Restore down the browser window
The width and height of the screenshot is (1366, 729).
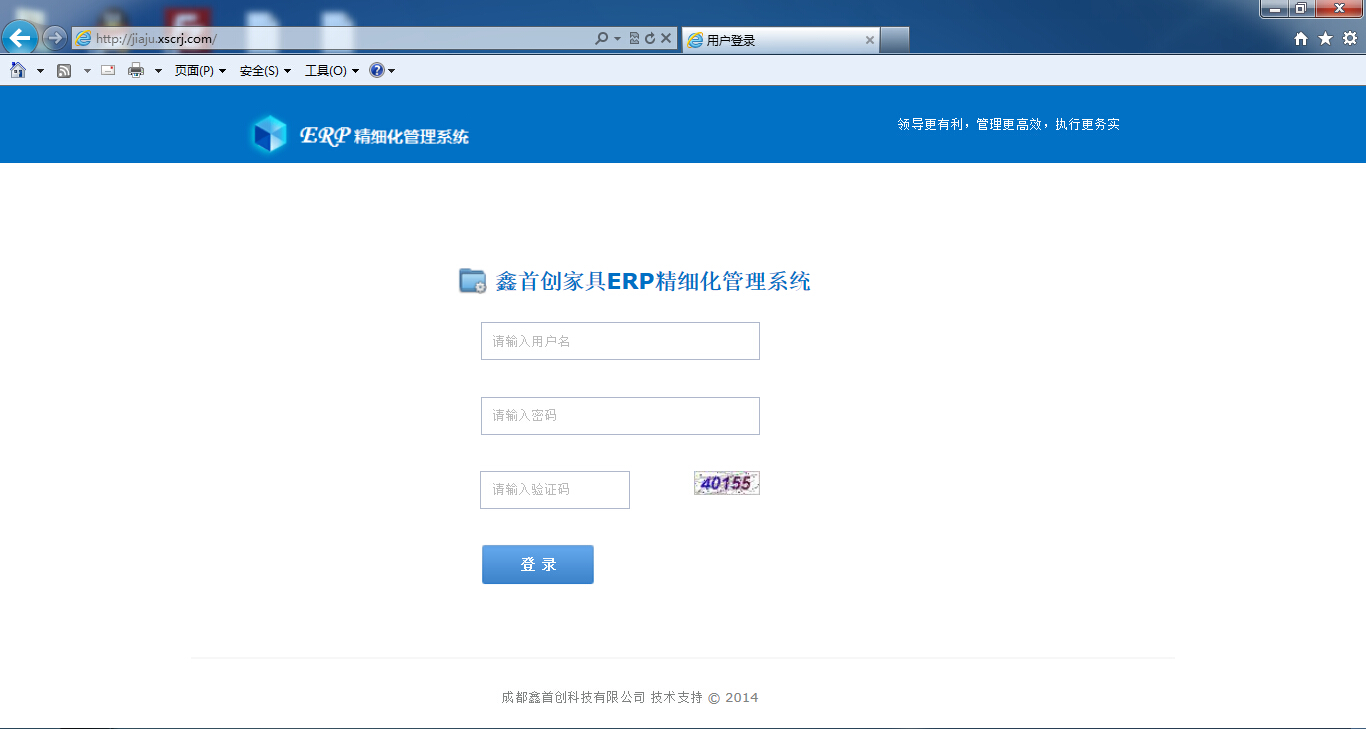click(x=1301, y=9)
